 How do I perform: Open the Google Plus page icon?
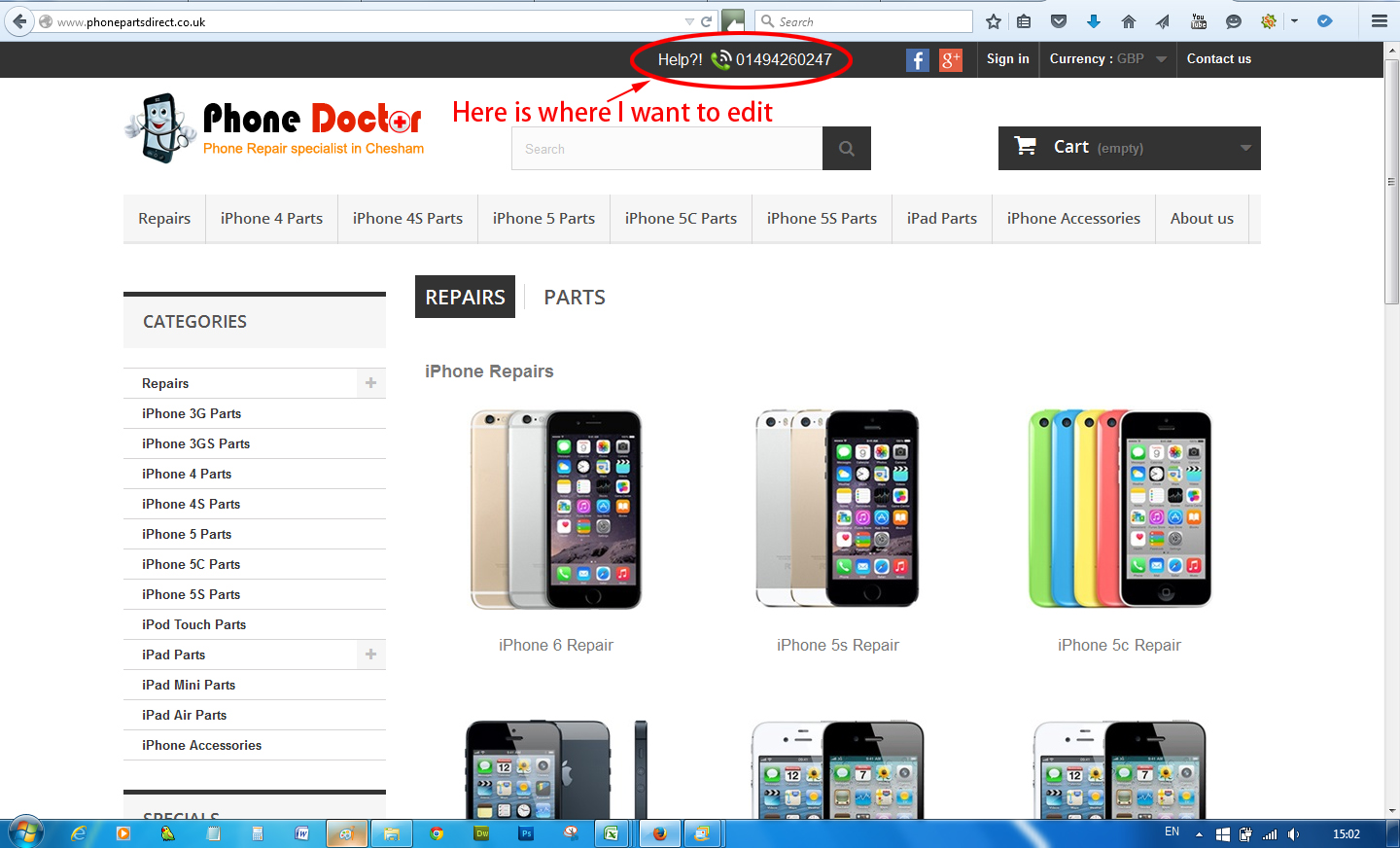click(951, 60)
